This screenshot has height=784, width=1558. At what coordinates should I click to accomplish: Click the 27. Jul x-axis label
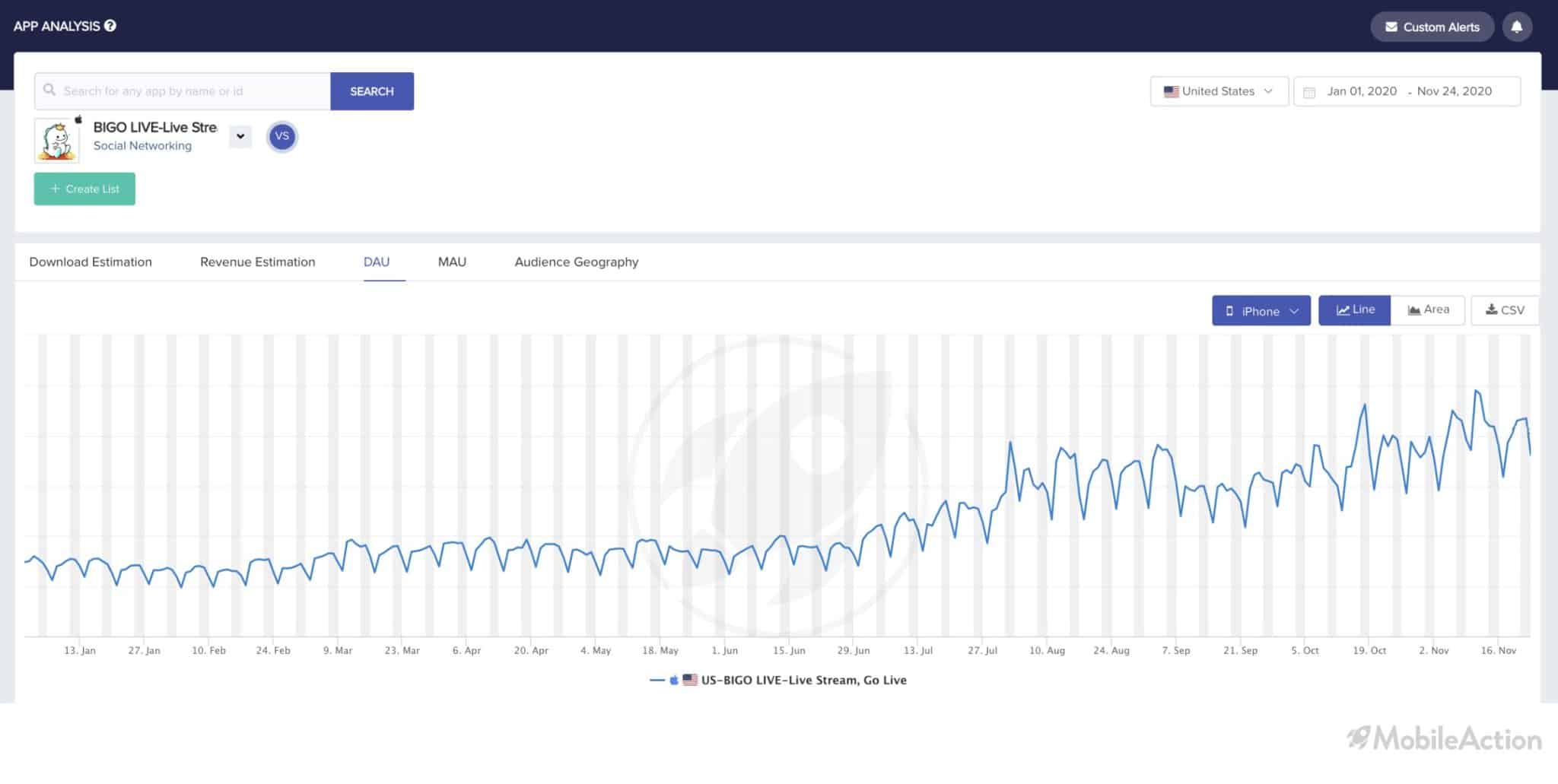[x=983, y=650]
